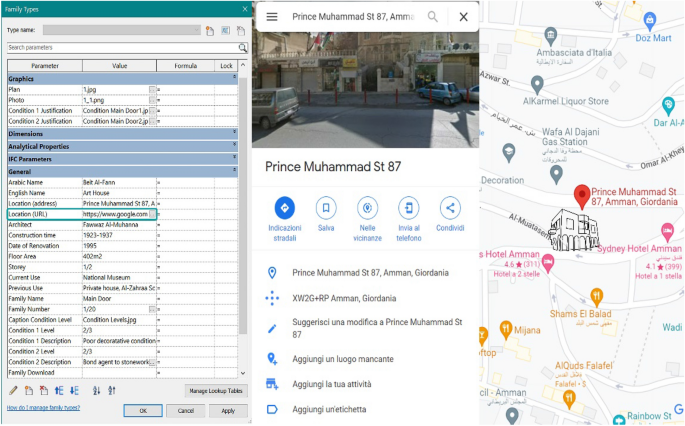Click the Delete Parameter icon

tap(44, 390)
